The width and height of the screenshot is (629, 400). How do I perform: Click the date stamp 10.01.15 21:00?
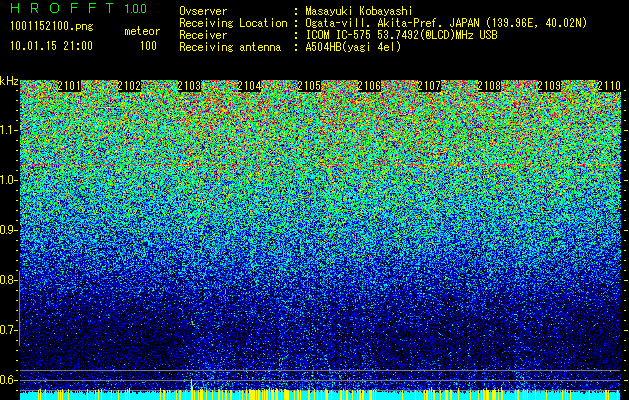coord(51,46)
